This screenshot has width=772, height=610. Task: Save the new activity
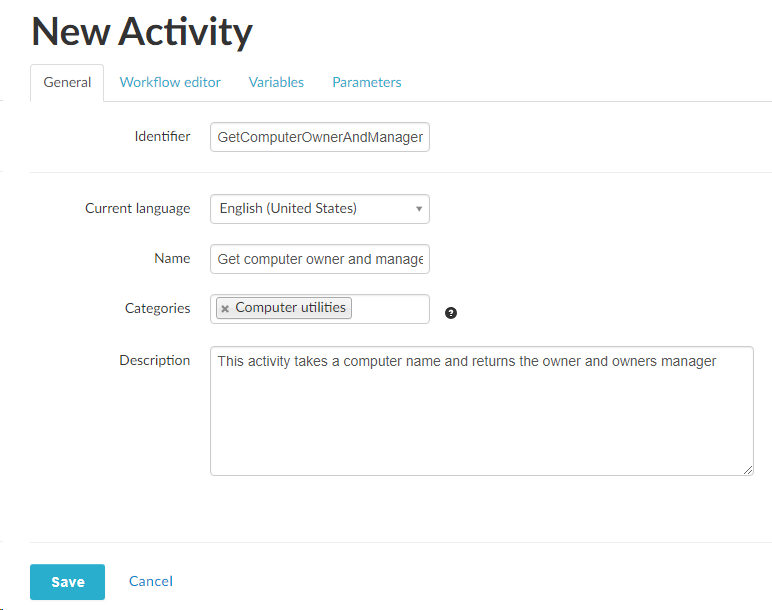tap(68, 582)
